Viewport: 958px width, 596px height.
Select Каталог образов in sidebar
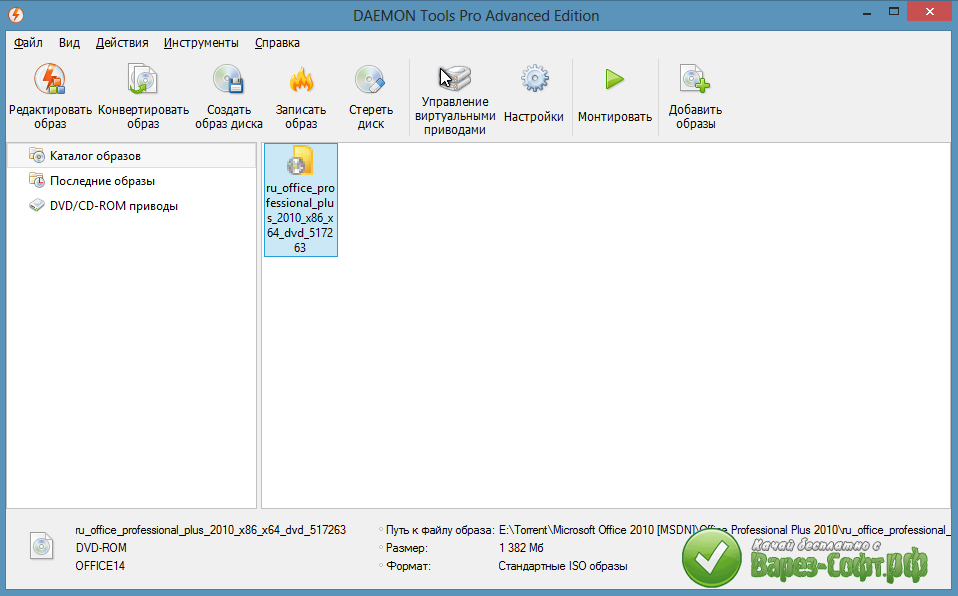[95, 156]
